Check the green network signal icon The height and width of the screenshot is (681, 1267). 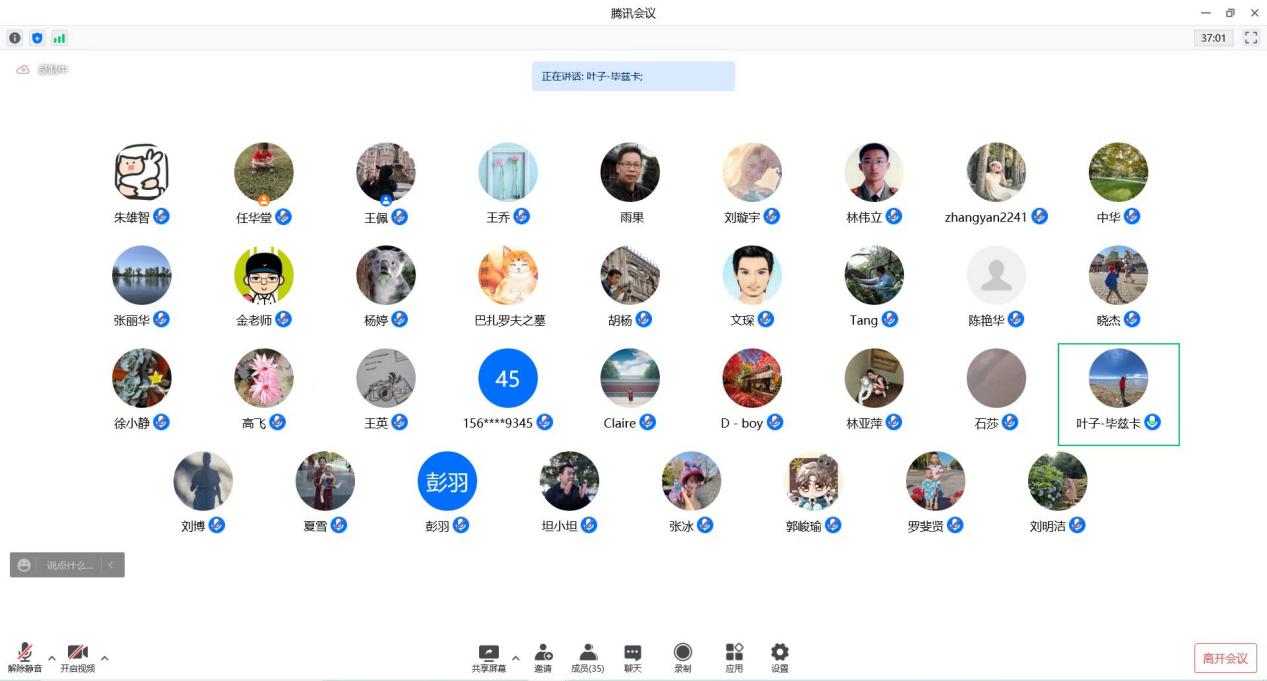[x=59, y=38]
